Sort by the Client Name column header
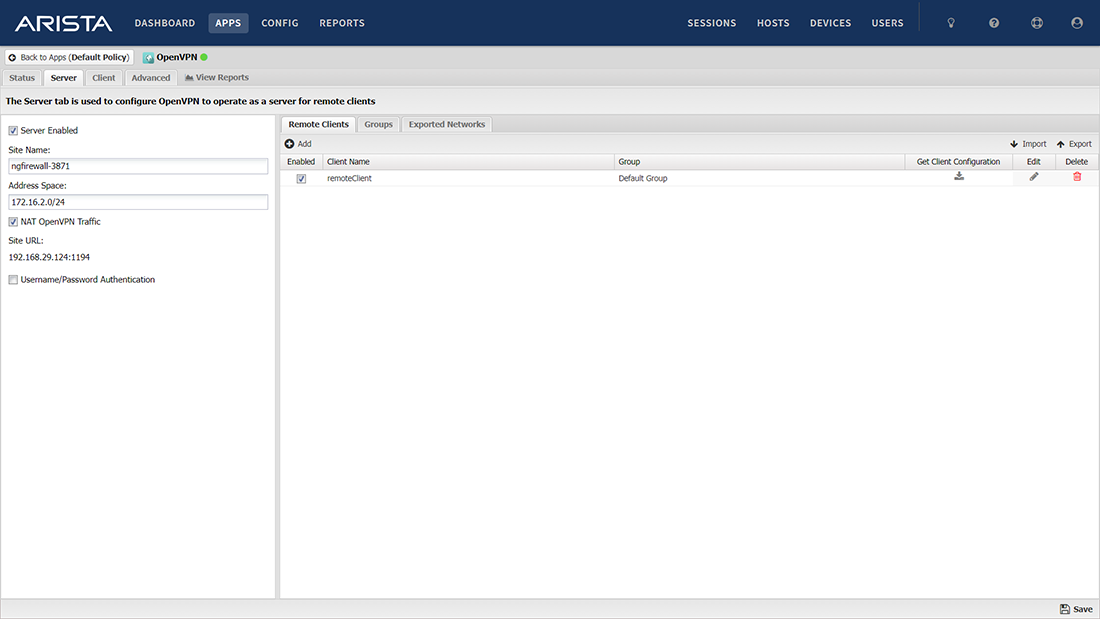The image size is (1100, 619). point(469,162)
